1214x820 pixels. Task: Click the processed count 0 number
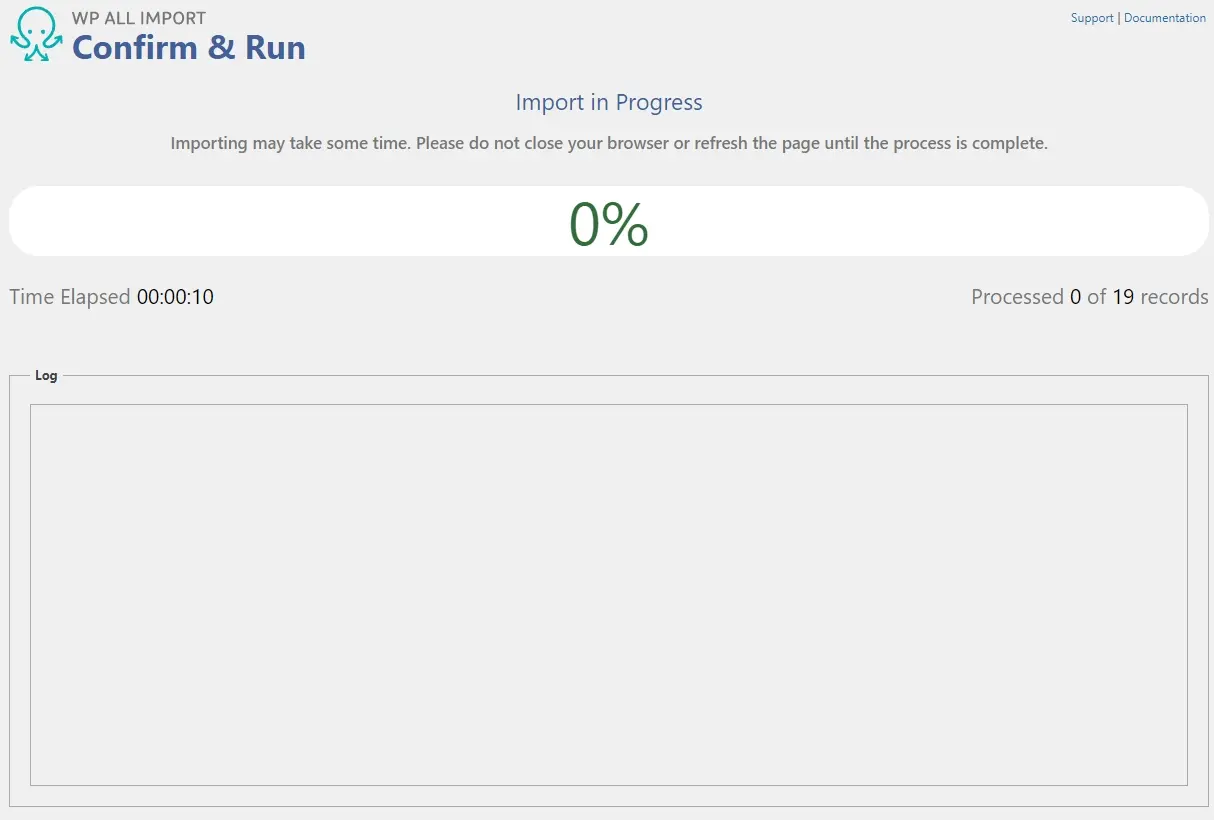1075,297
